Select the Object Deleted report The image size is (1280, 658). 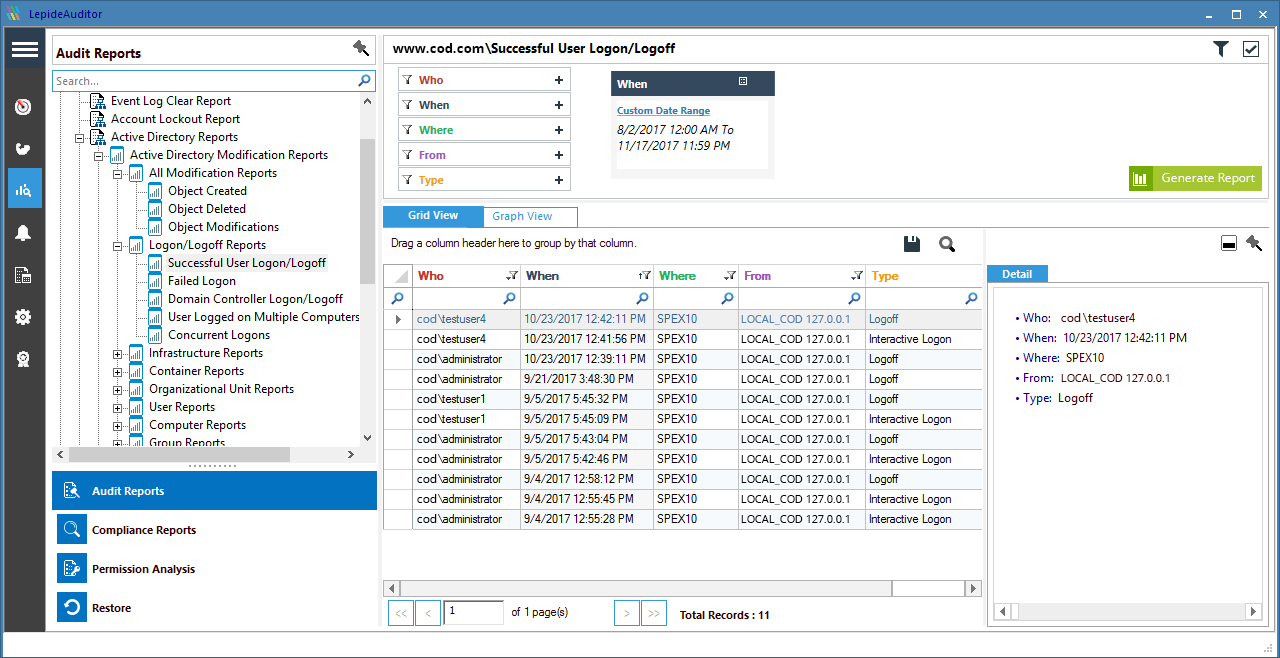[207, 209]
